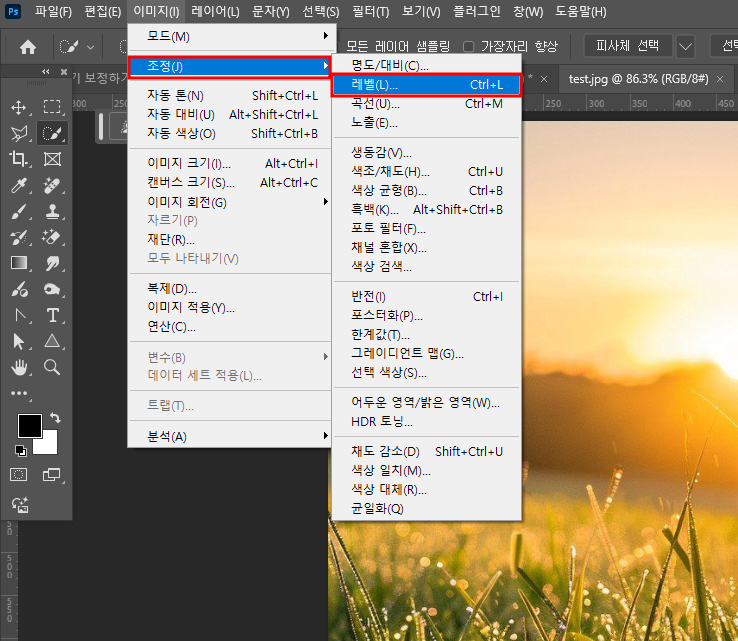Select the Polygonal Lasso tool
The image size is (738, 641).
point(19,134)
